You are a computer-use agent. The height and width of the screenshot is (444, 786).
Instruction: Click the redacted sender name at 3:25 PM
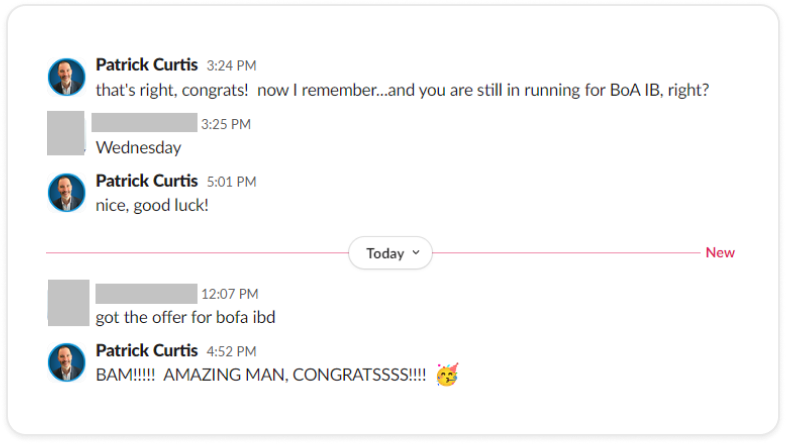coord(144,124)
